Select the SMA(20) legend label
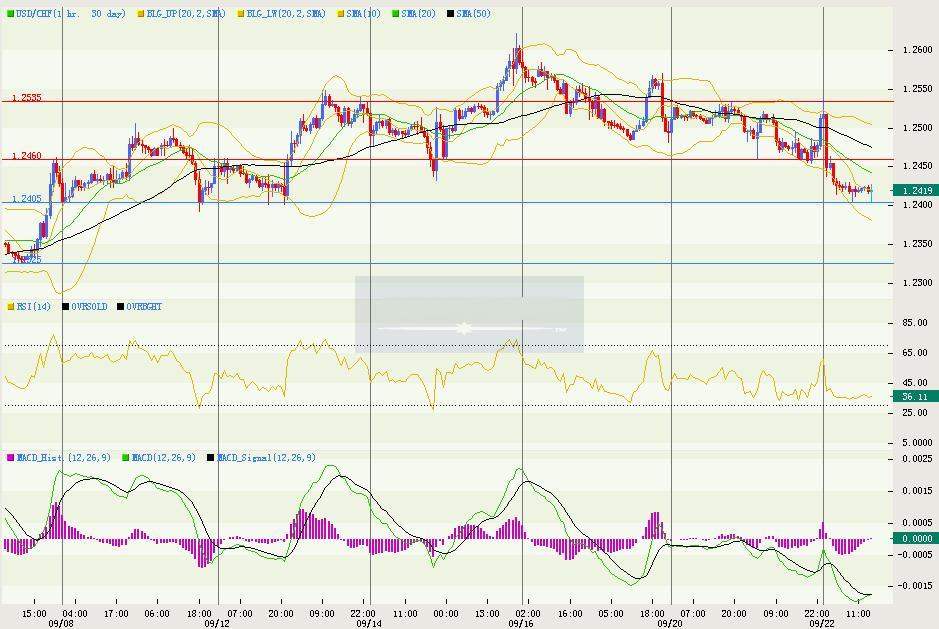The image size is (939, 629). (419, 13)
